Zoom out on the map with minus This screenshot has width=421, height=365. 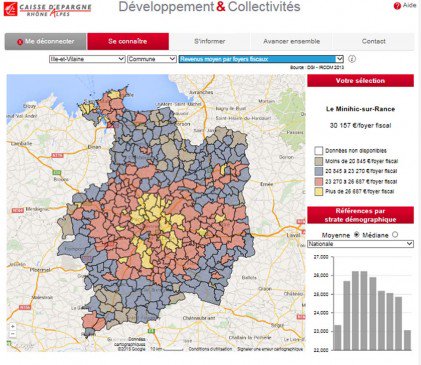12,334
